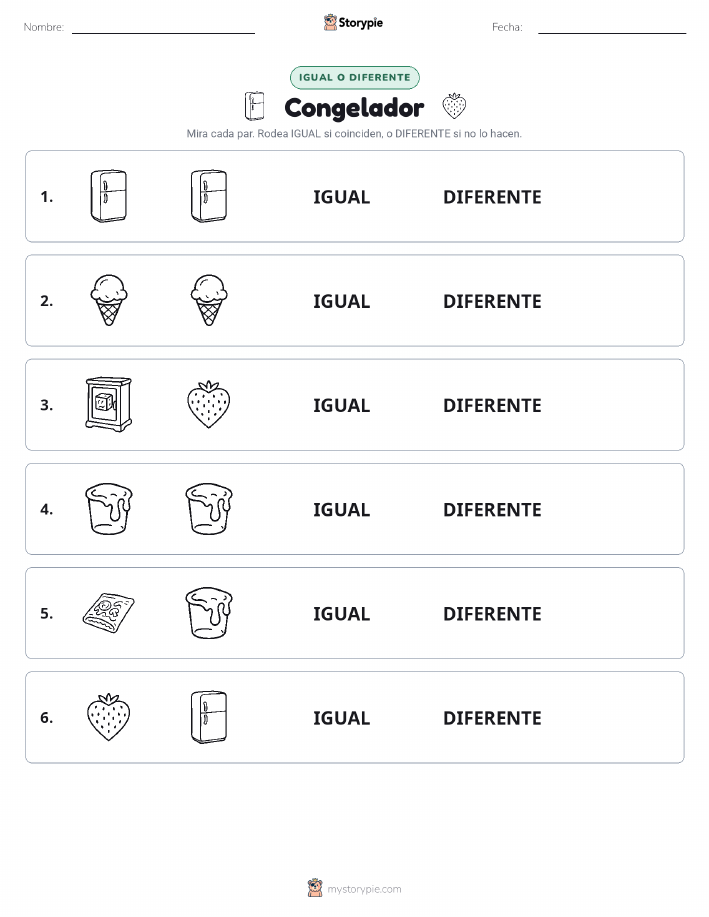
Task: Click the strawberry icon beside Congelador title
Action: pyautogui.click(x=454, y=106)
